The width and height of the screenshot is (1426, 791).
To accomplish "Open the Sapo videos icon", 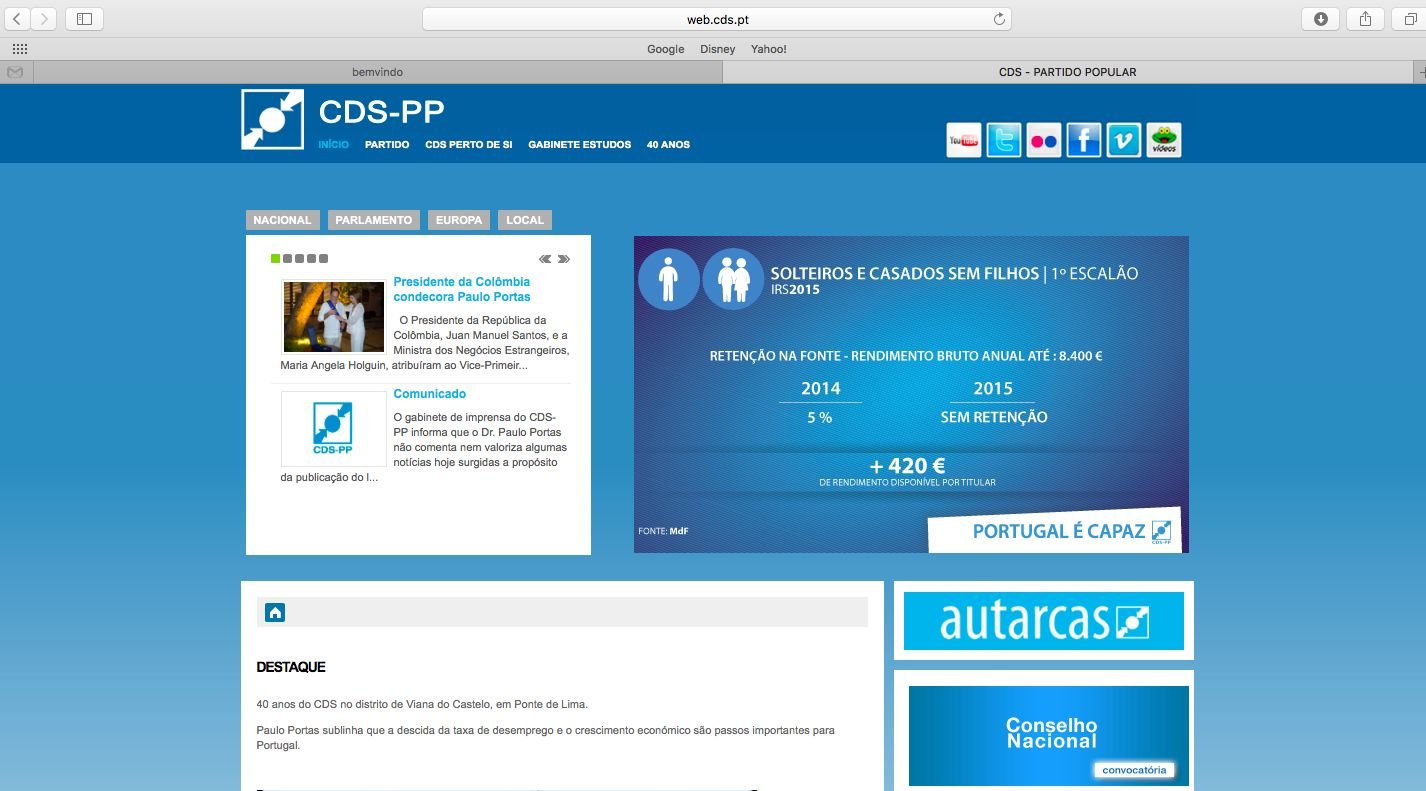I will pos(1164,141).
